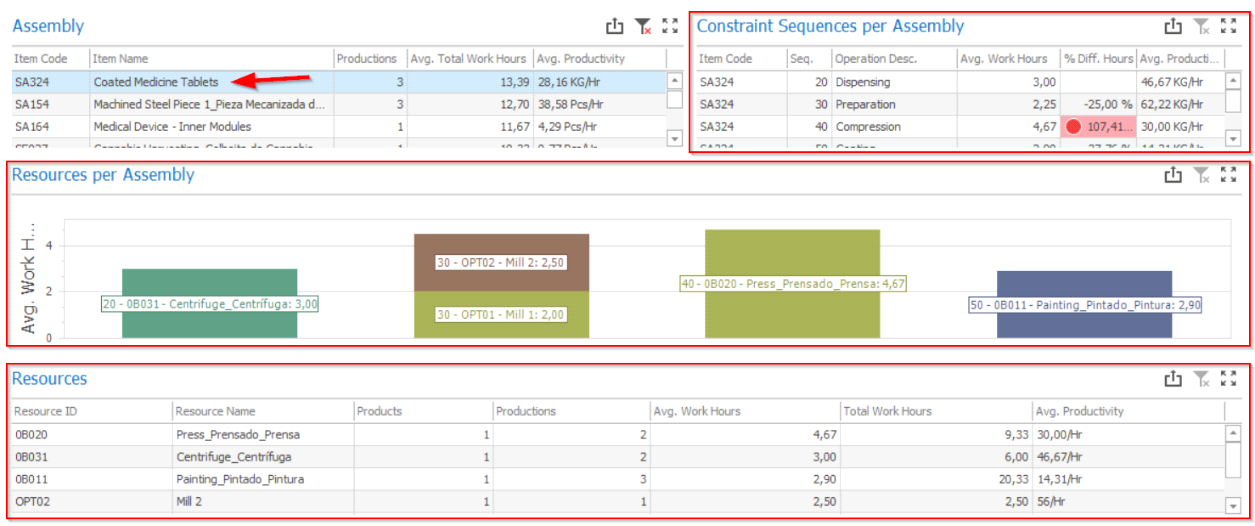
Task: Maximize the Constraint Sequences per Assembly panel
Action: pyautogui.click(x=1229, y=27)
